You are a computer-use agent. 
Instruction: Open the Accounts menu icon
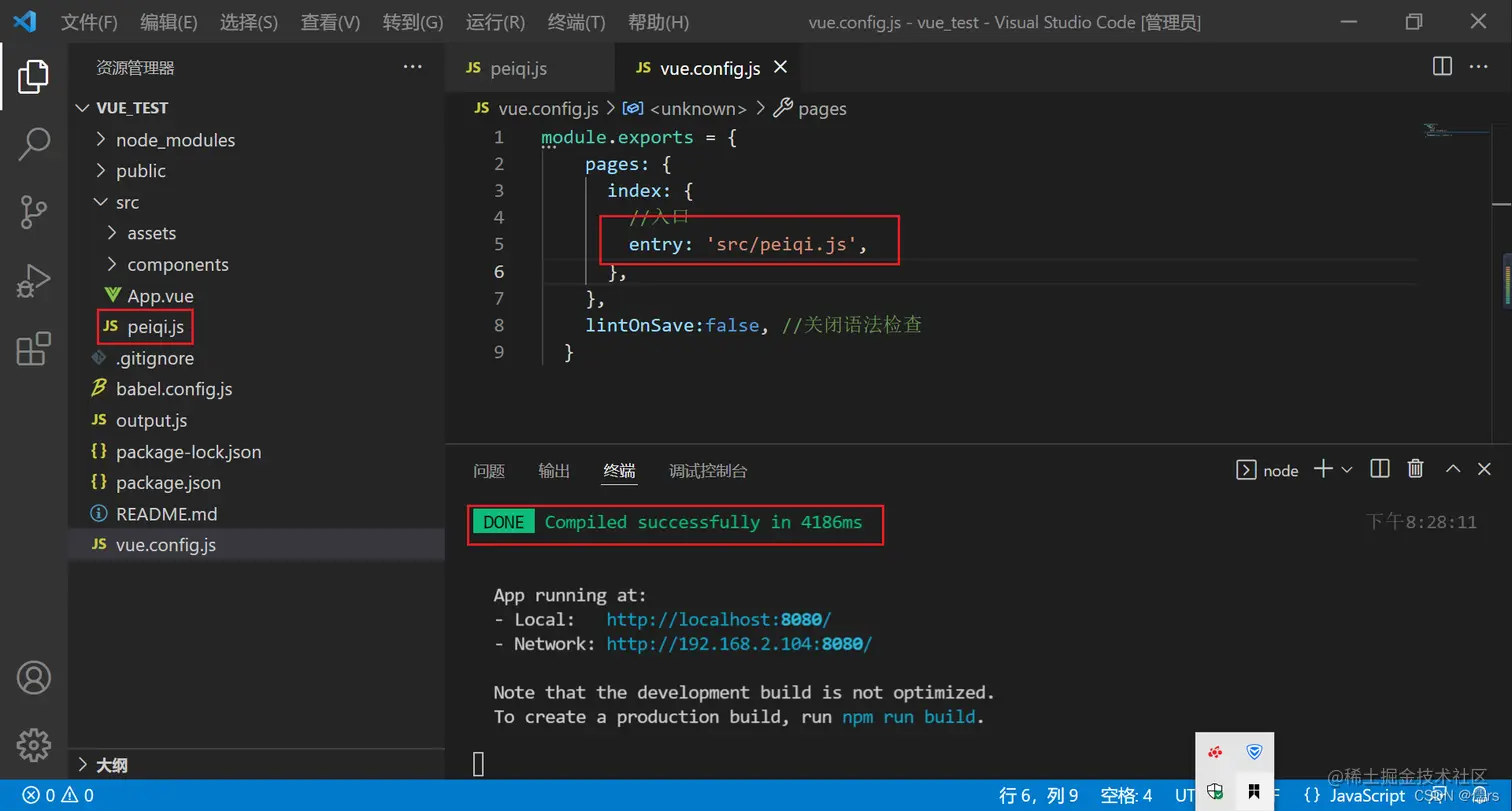(33, 677)
